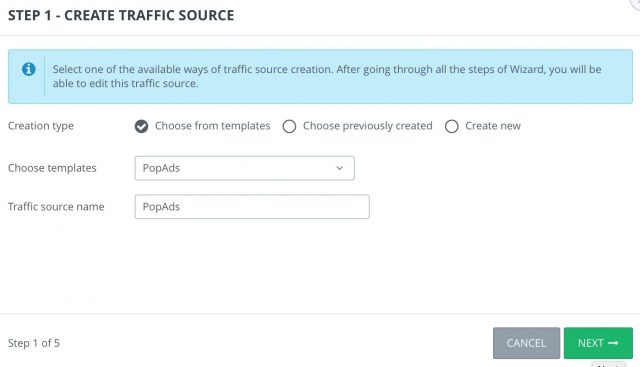Click the Traffic source name input field
The height and width of the screenshot is (367, 640).
pyautogui.click(x=252, y=207)
